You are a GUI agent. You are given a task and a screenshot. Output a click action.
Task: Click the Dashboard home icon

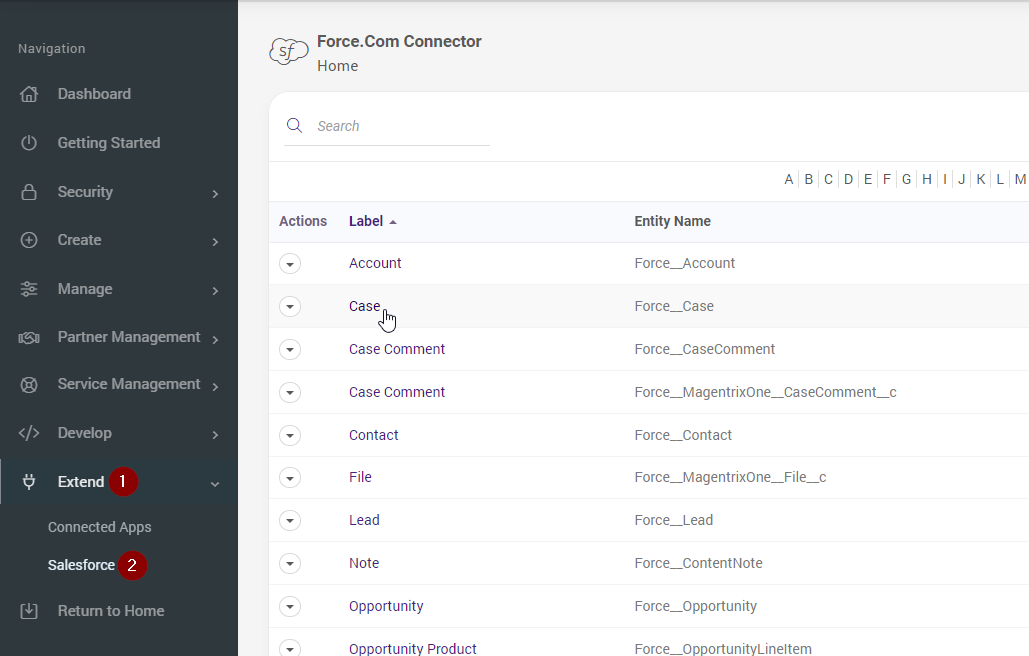(29, 94)
